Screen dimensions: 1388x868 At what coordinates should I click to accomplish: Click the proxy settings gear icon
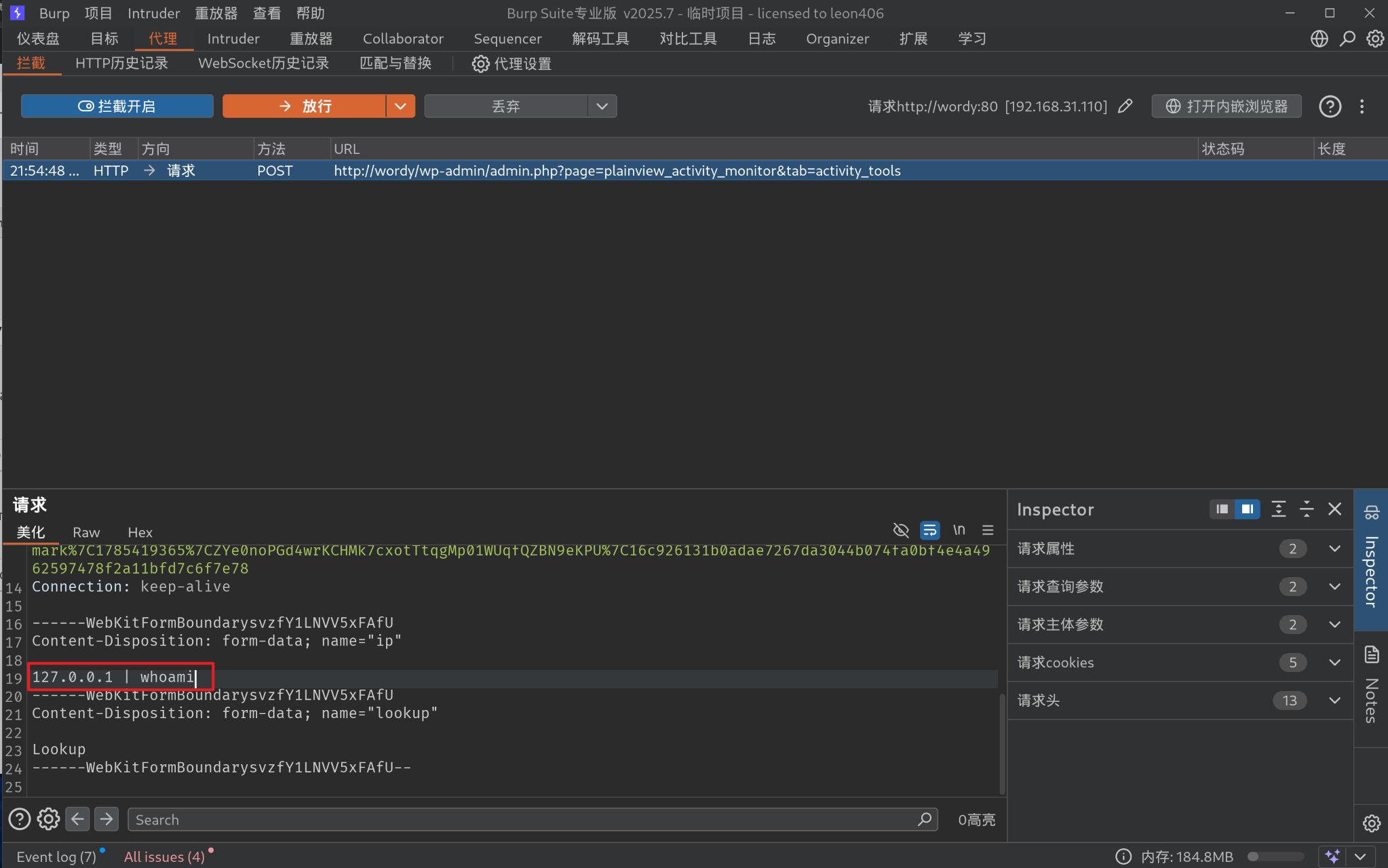pos(480,64)
